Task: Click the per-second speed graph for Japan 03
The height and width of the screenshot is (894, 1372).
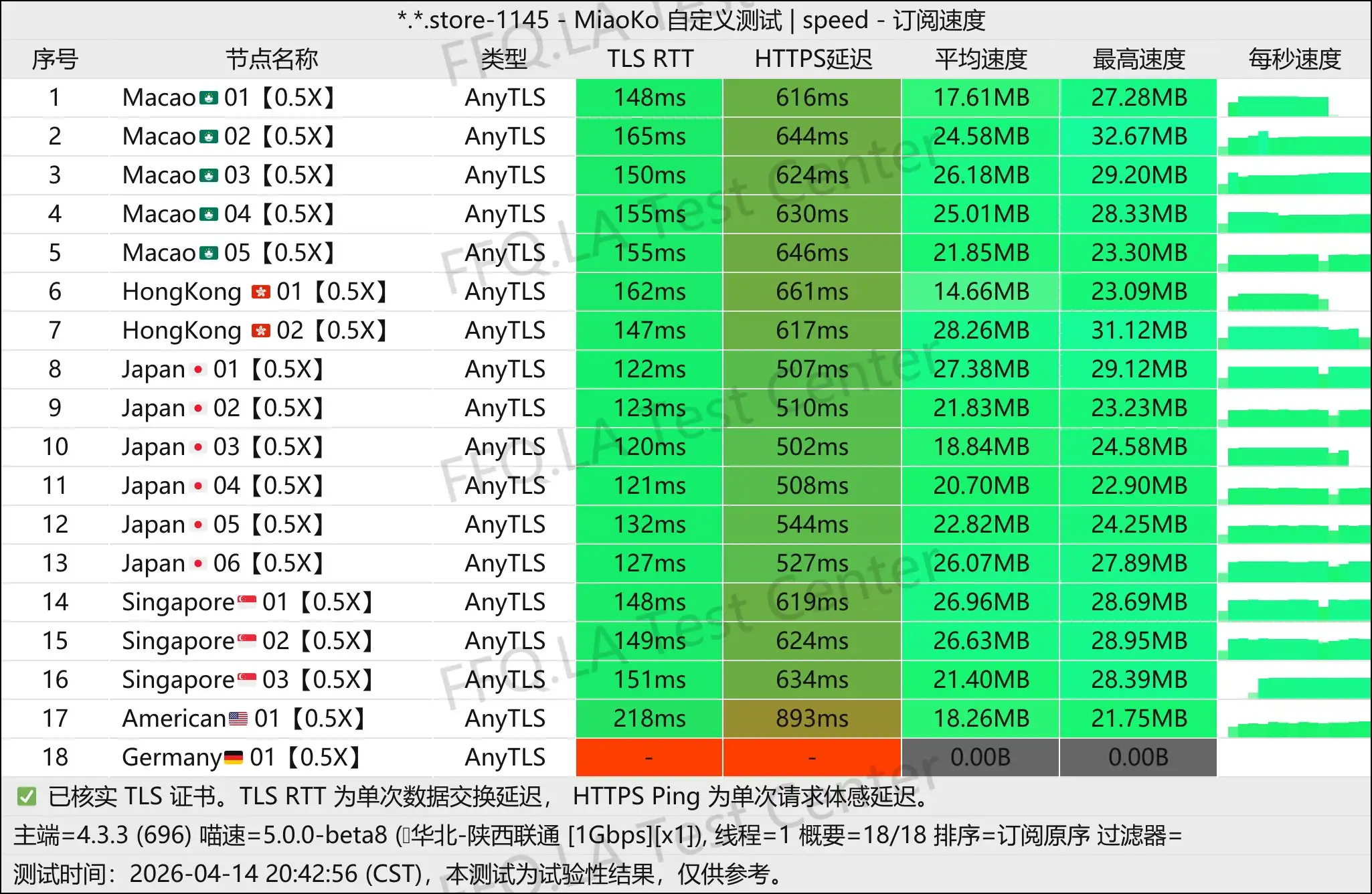Action: [1288, 456]
